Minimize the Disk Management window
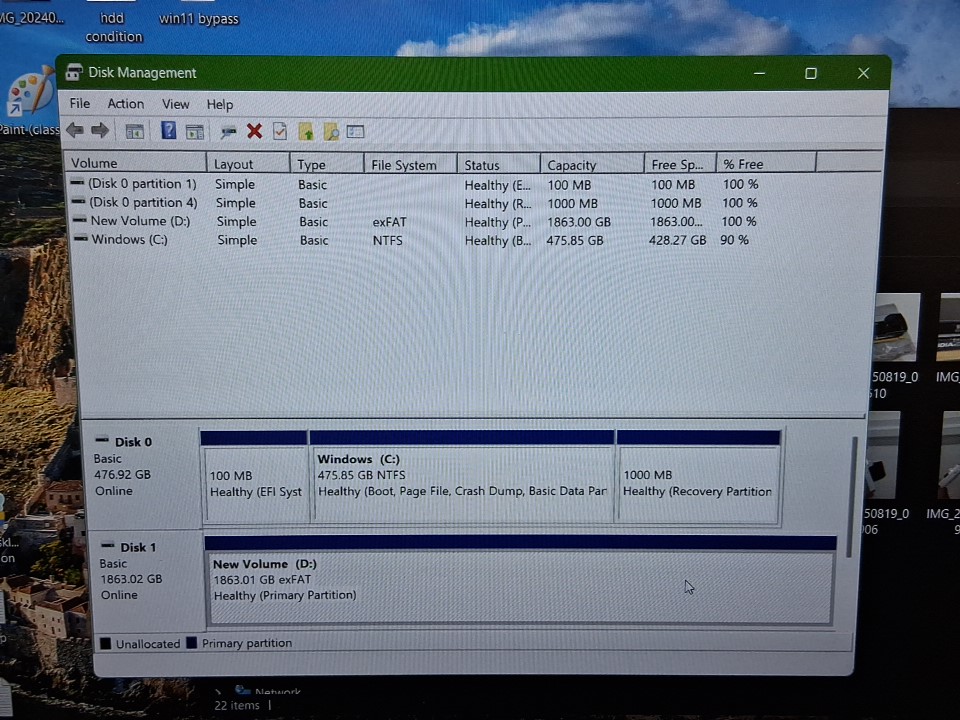The width and height of the screenshot is (960, 720). (759, 73)
